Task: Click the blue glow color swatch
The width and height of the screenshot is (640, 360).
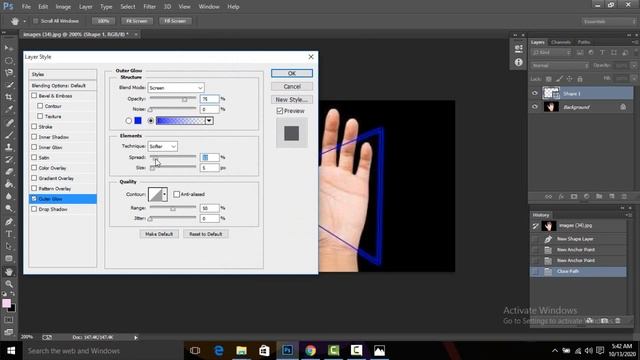Action: tap(138, 121)
